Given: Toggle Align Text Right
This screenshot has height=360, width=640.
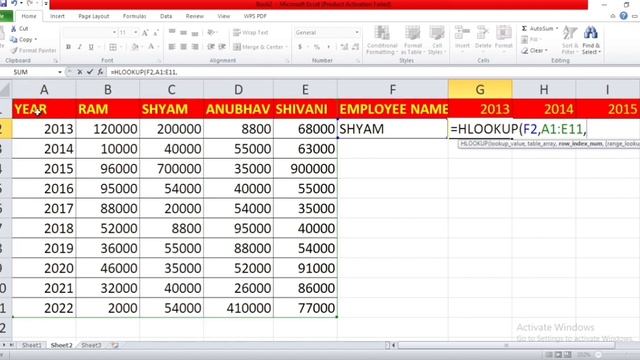Looking at the screenshot, I should (195, 47).
